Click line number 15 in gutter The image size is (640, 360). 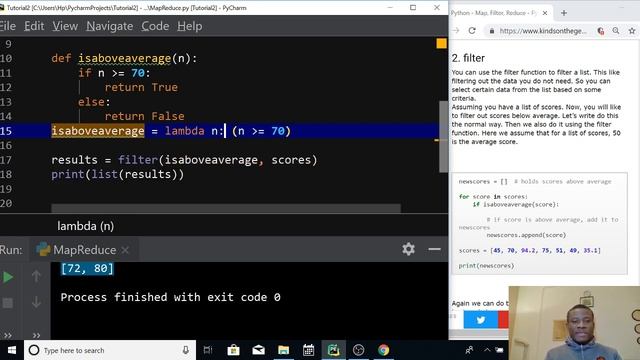tap(6, 131)
